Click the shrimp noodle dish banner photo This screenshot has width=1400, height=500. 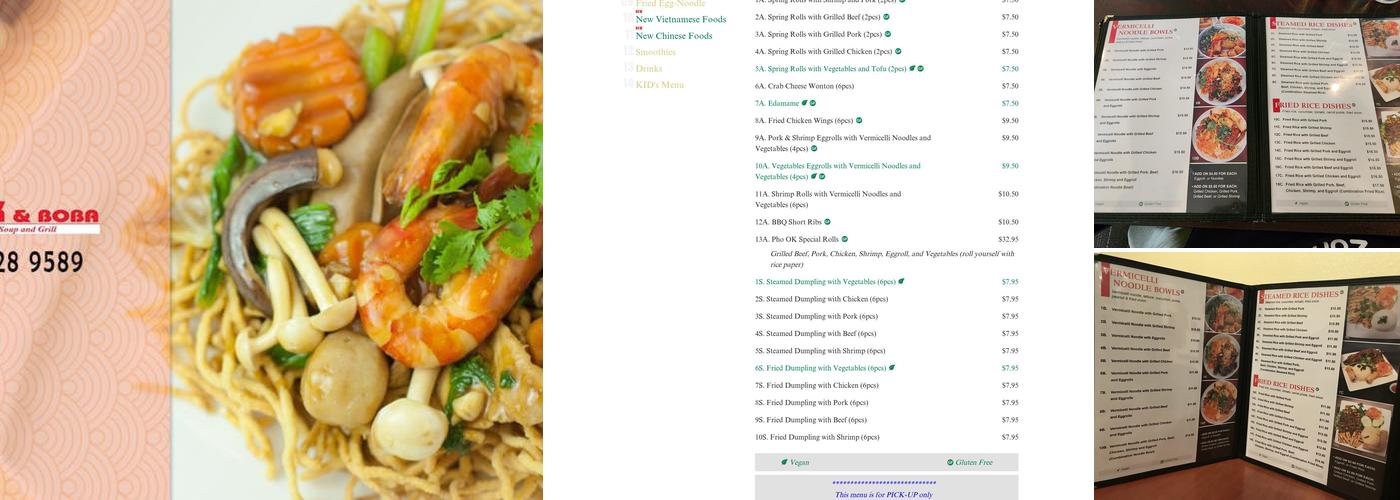358,250
